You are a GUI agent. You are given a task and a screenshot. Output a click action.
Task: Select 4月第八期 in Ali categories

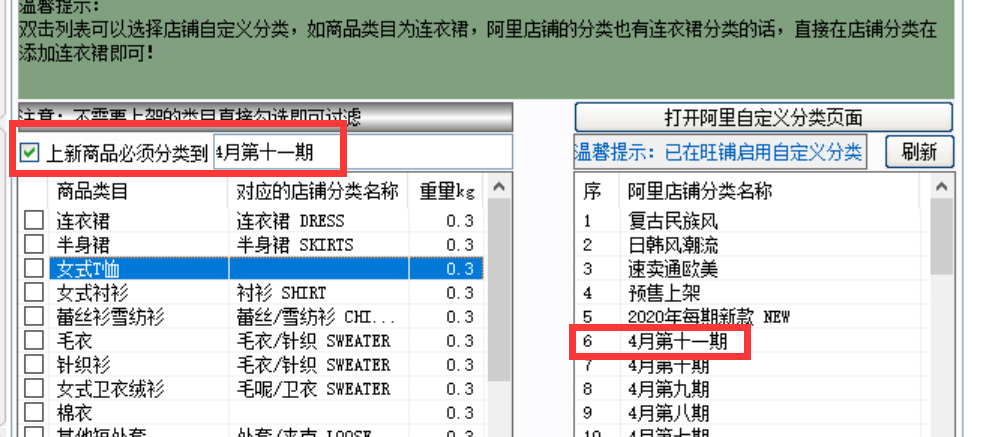pos(669,412)
